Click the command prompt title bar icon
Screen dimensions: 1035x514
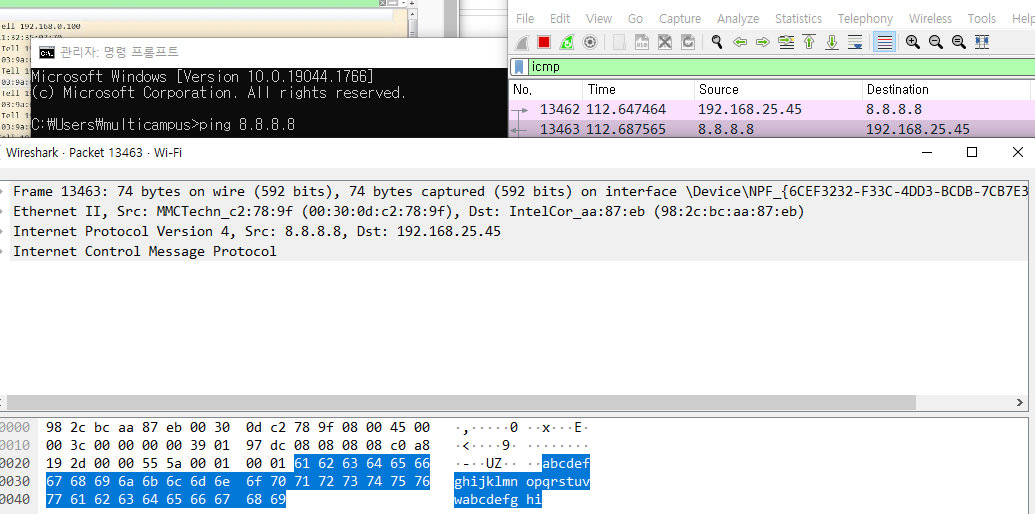(x=46, y=53)
